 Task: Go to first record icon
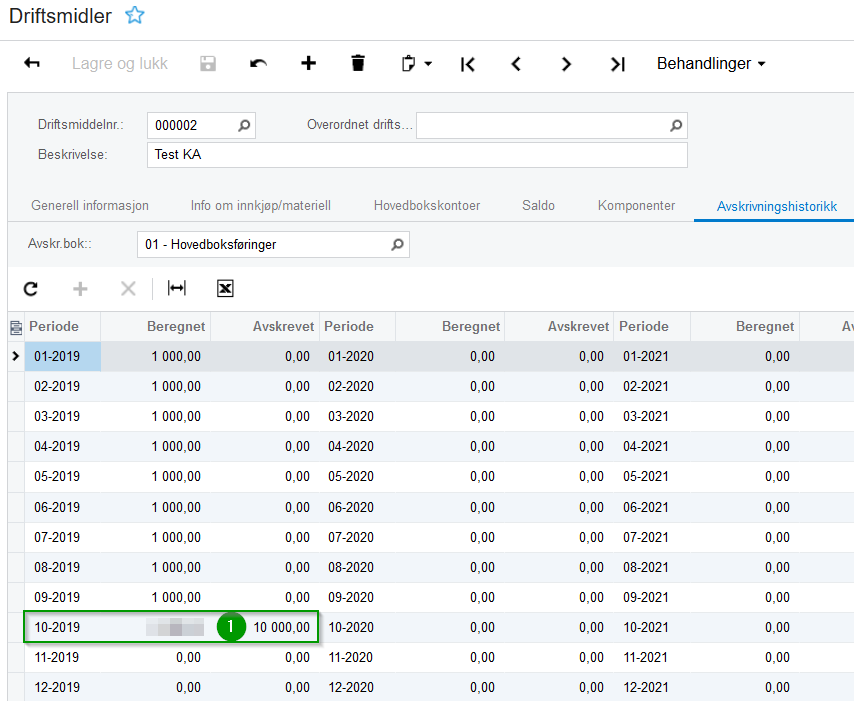point(467,64)
